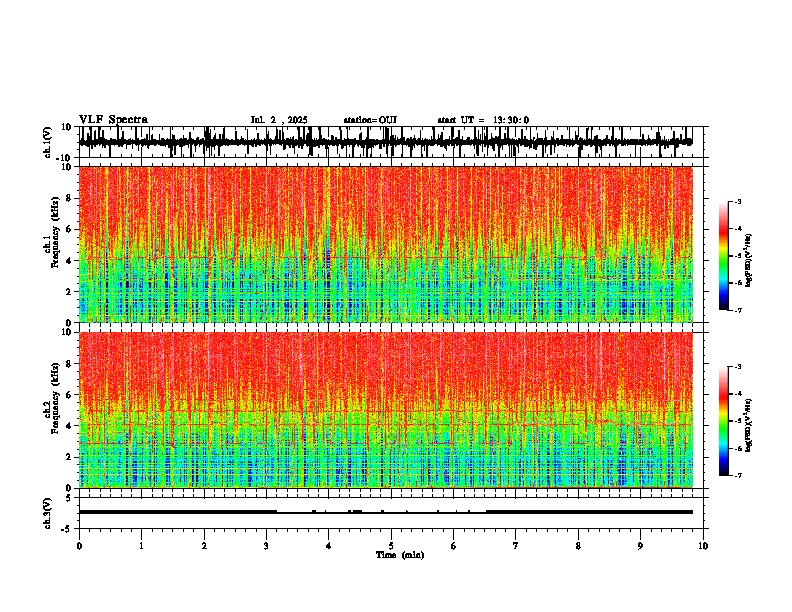Click the "3" tick on the time axis
The image size is (792, 612).
266,546
